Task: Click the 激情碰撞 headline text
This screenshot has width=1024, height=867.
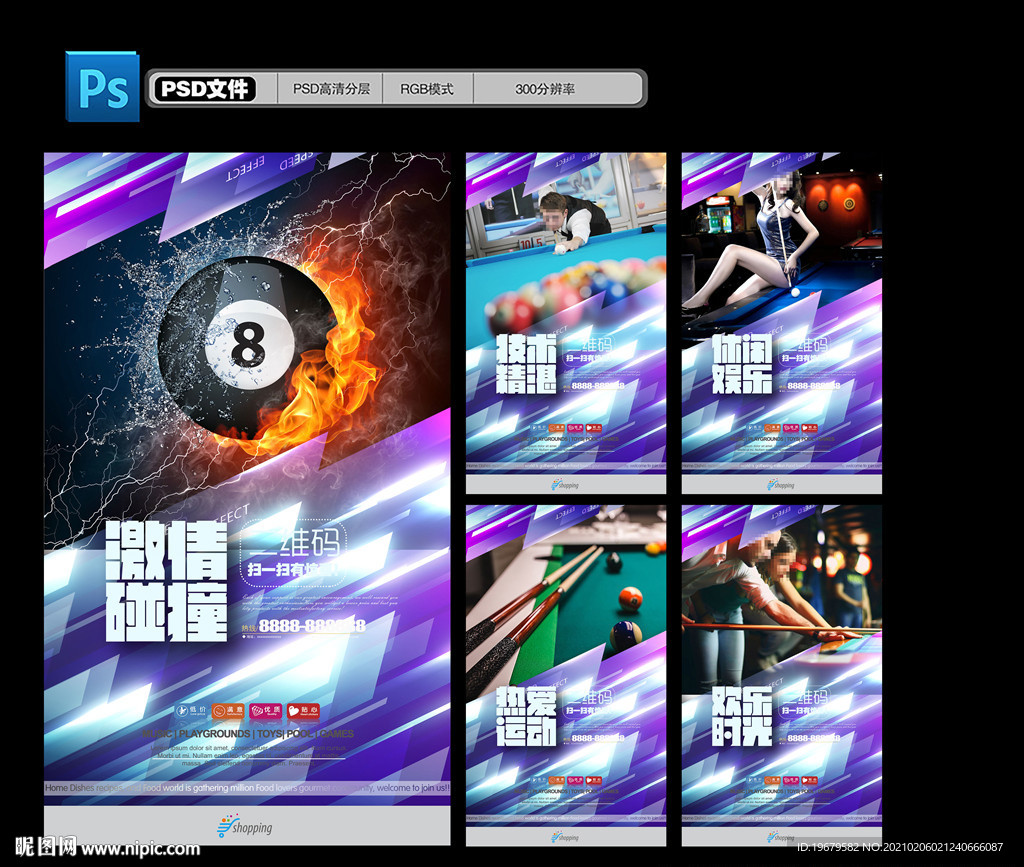Action: [167, 581]
